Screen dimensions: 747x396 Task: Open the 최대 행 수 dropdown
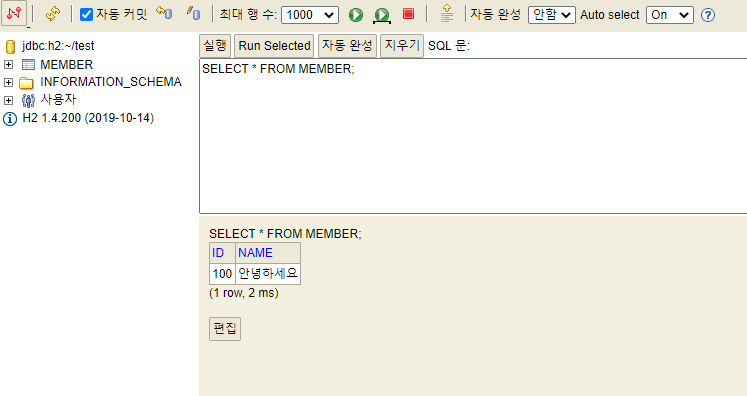310,15
